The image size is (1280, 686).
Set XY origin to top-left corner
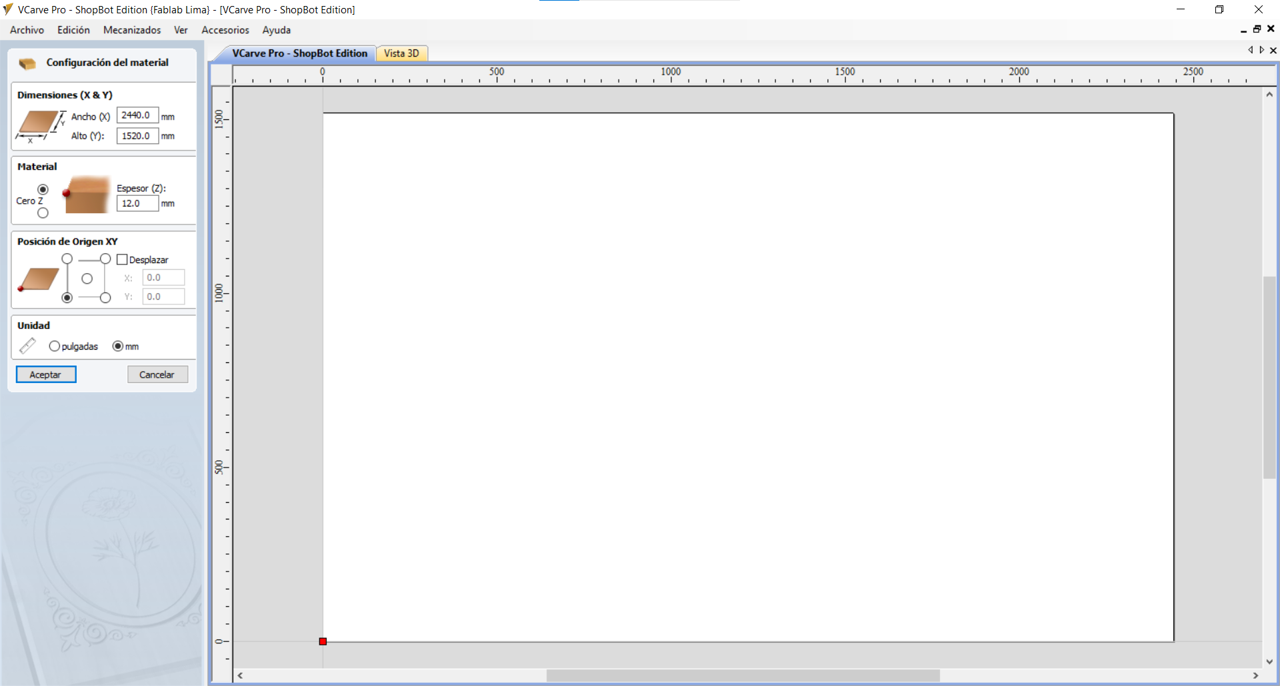click(67, 259)
